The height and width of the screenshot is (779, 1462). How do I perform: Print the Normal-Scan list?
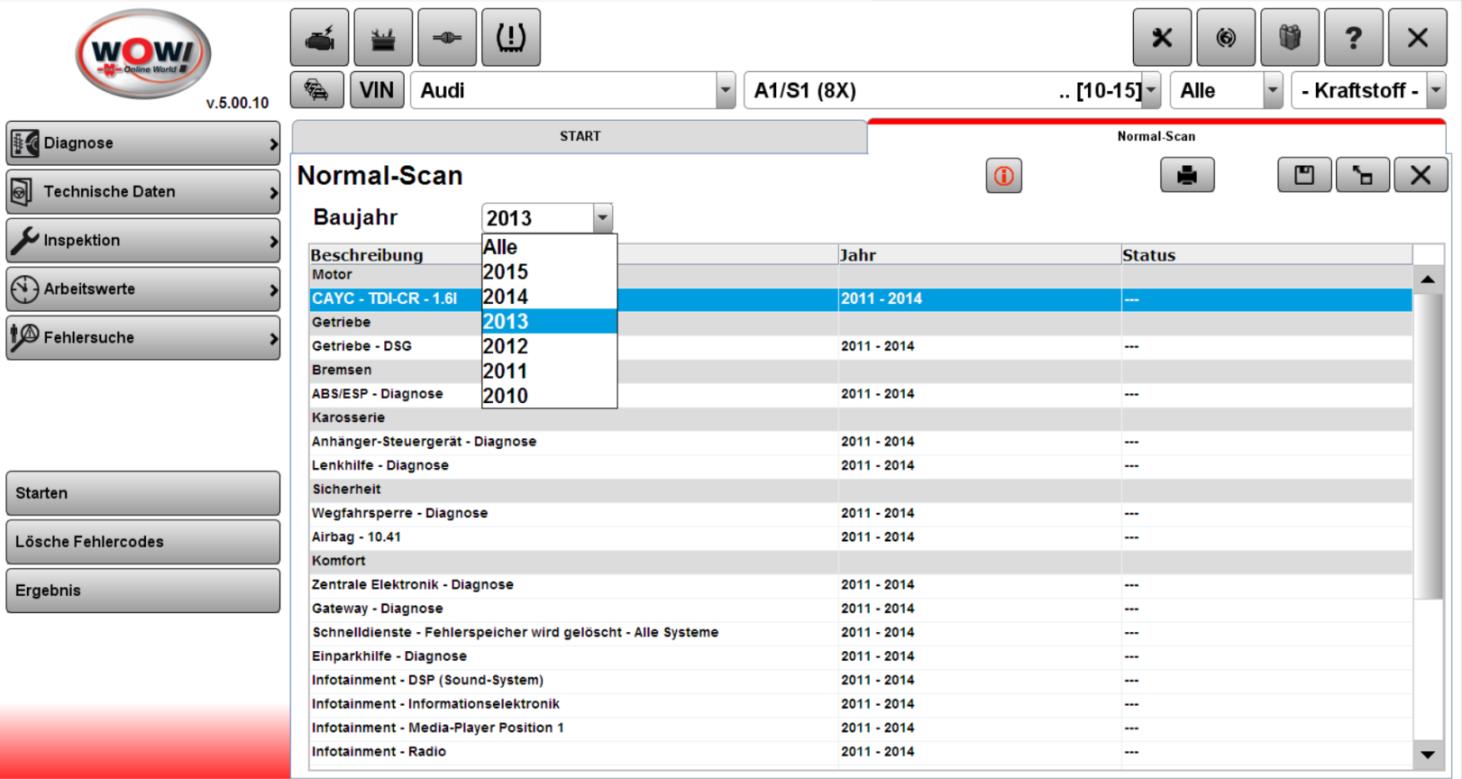[1187, 175]
